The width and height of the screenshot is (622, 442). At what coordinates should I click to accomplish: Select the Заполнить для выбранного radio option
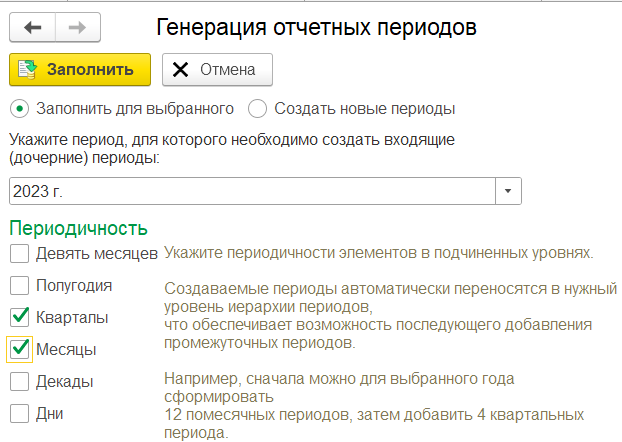19,109
